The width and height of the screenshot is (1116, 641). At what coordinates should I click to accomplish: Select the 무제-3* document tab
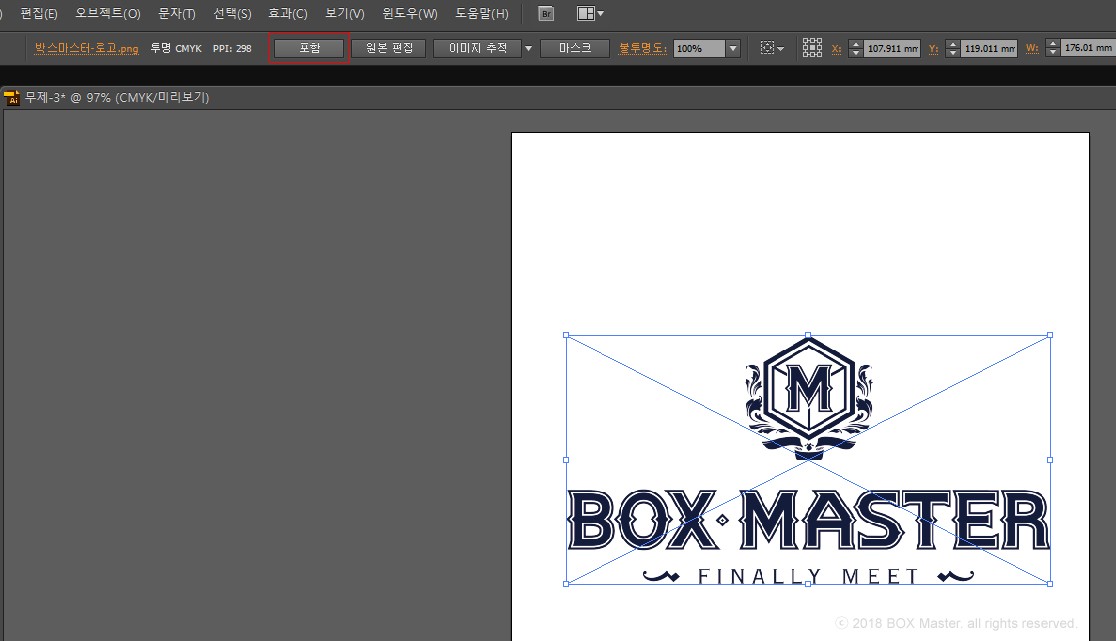[x=117, y=97]
